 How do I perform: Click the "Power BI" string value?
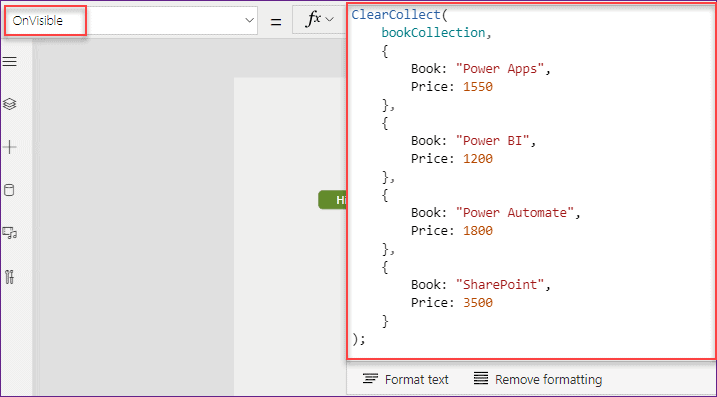click(x=492, y=141)
